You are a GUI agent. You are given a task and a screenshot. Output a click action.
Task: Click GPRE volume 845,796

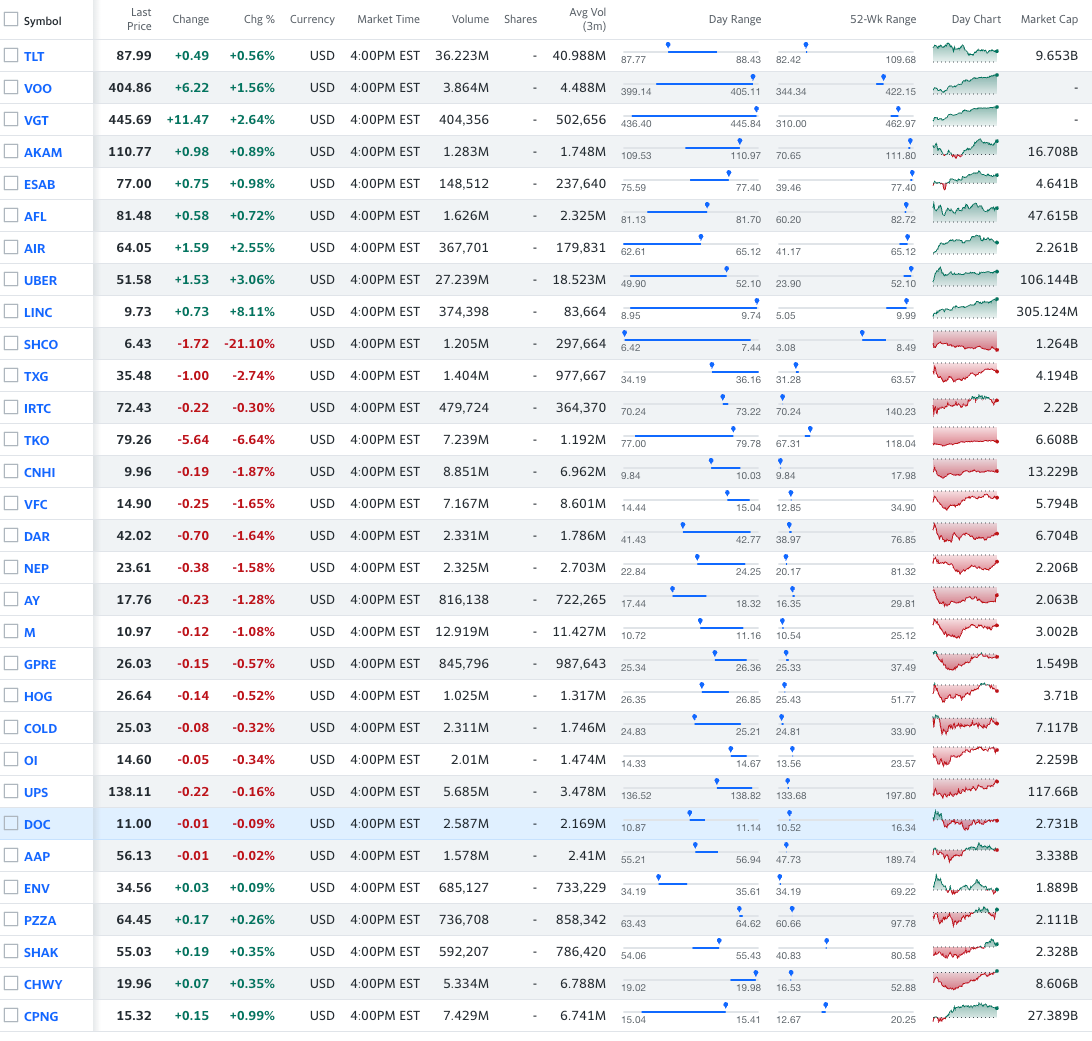[x=464, y=664]
